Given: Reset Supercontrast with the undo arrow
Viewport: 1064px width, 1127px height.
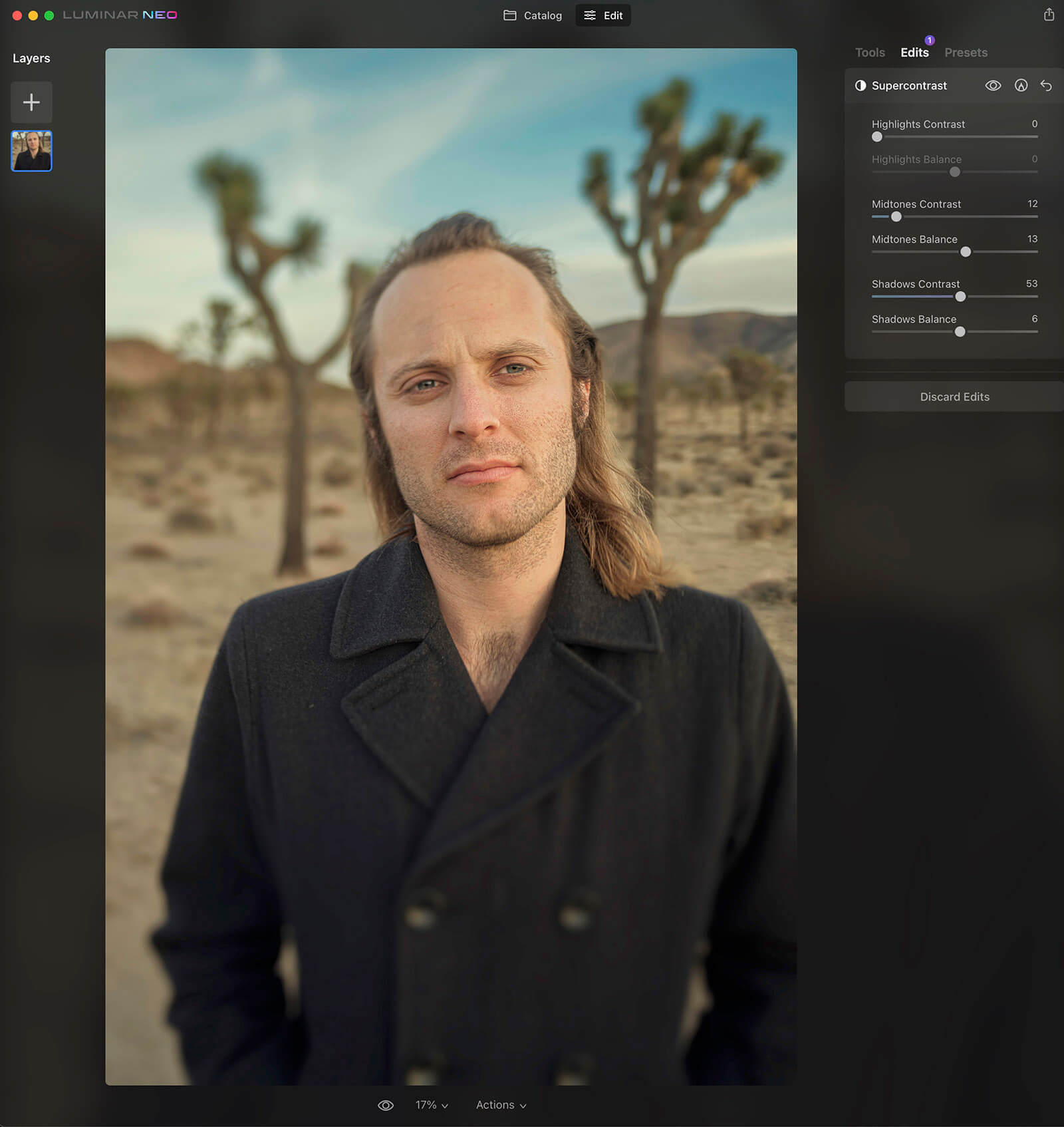Looking at the screenshot, I should click(x=1046, y=85).
